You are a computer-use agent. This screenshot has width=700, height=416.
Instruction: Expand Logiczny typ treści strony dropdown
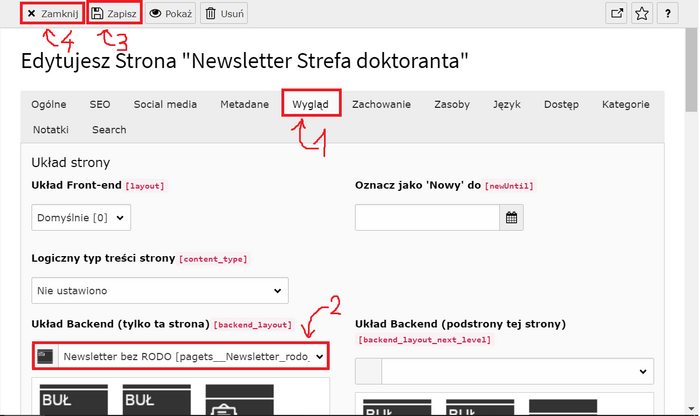point(159,291)
